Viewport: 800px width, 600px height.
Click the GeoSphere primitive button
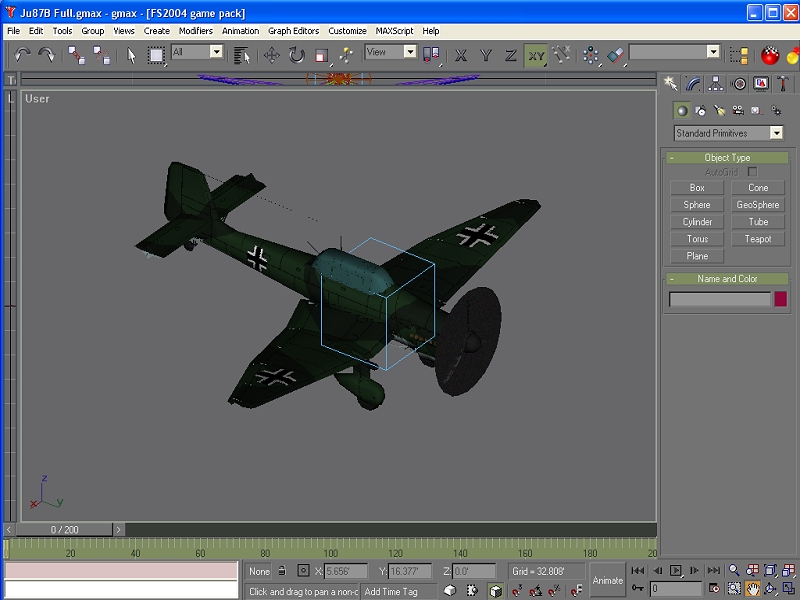pos(757,205)
